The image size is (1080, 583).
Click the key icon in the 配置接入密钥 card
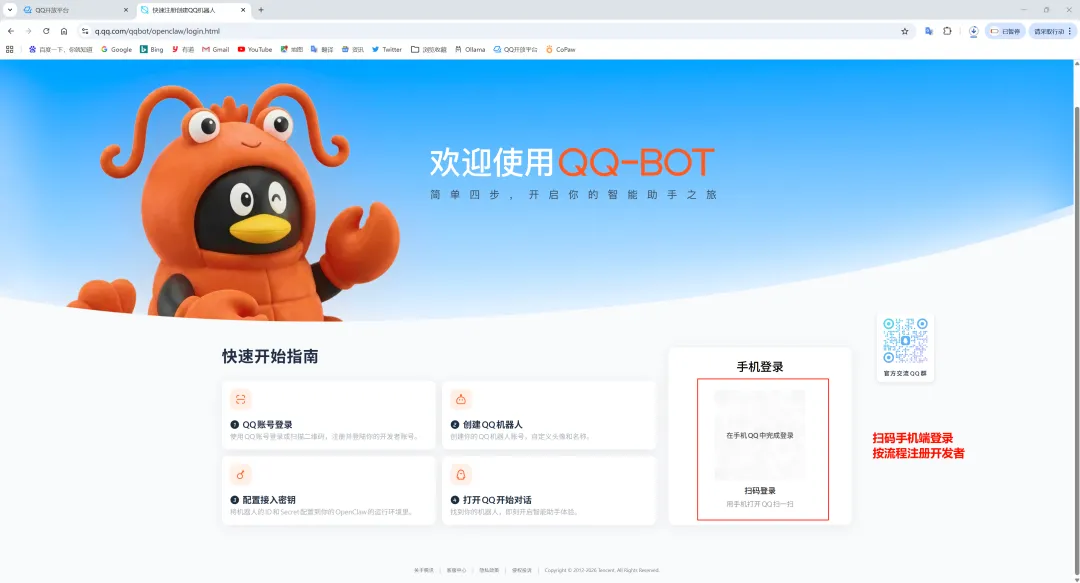click(x=240, y=474)
